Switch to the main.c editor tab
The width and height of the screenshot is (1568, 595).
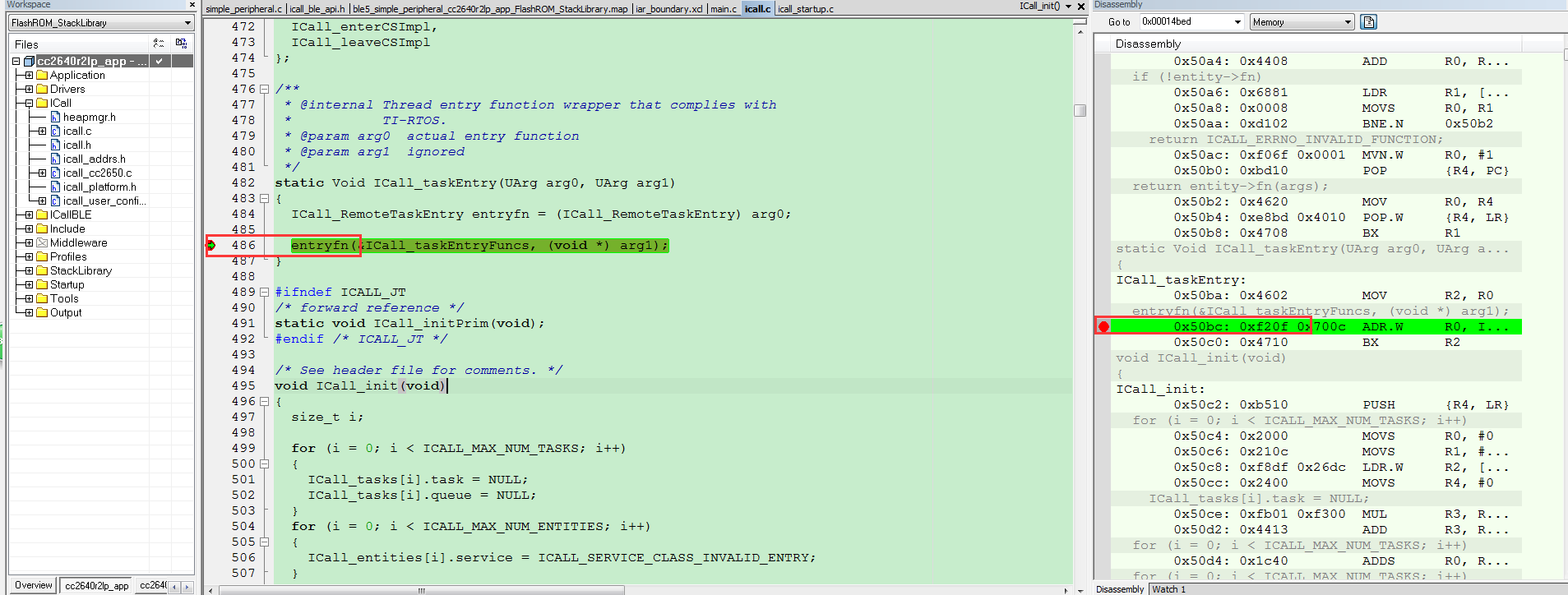click(x=723, y=9)
